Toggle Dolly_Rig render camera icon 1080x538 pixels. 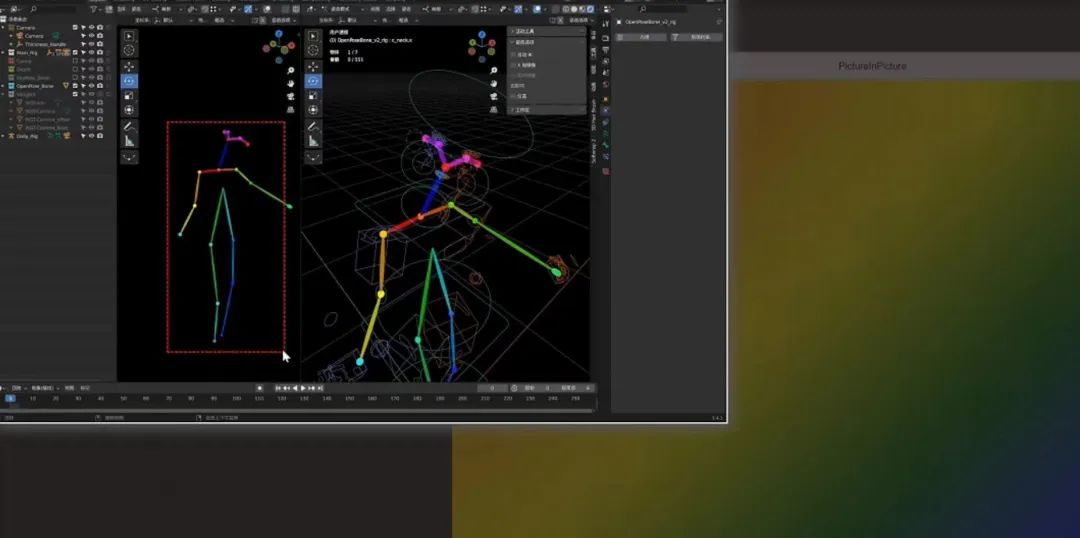[100, 136]
